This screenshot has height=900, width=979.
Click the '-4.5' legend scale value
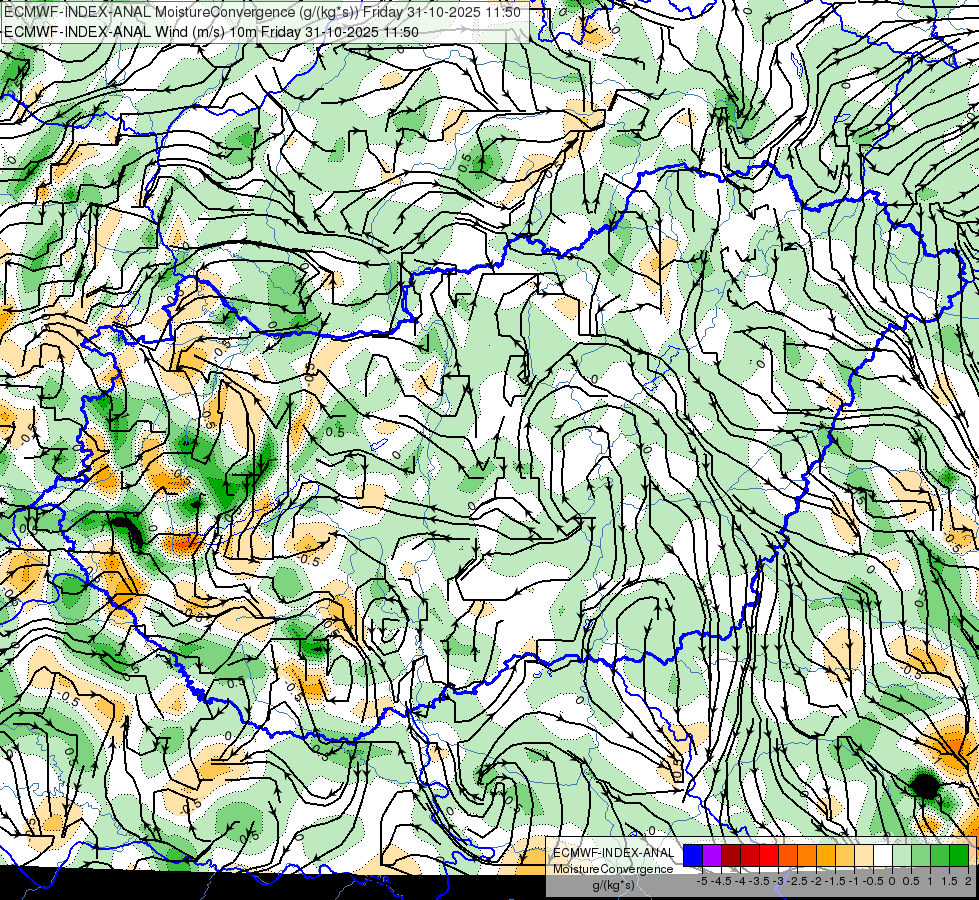(x=721, y=881)
